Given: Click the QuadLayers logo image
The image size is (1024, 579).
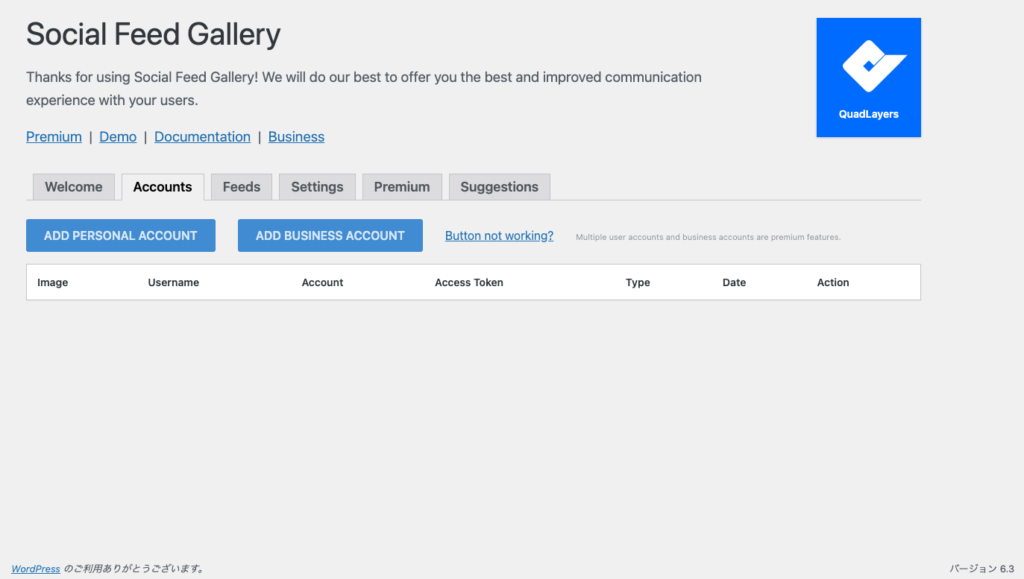Looking at the screenshot, I should [x=868, y=78].
